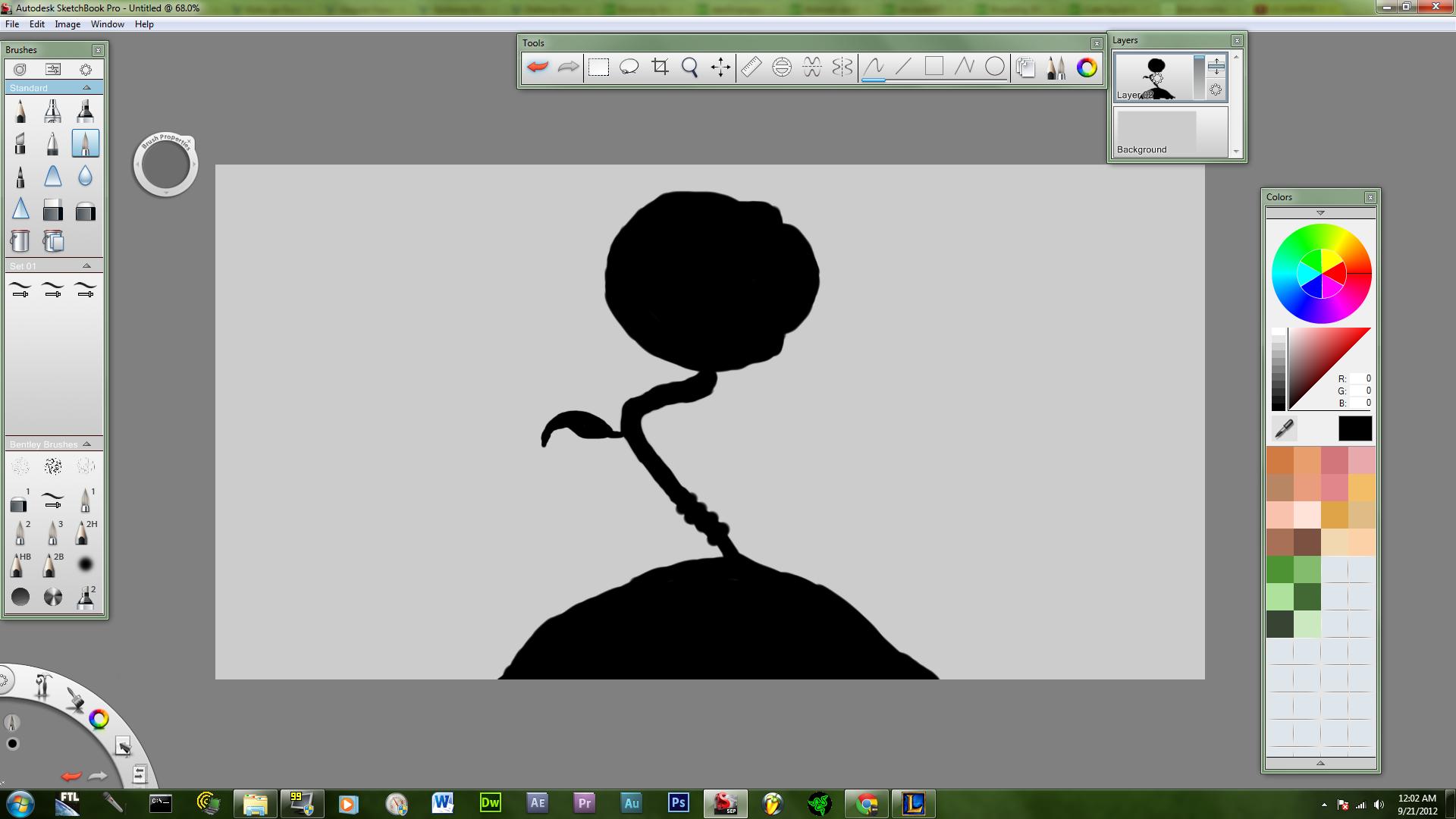Collapse the Standard brush set

click(86, 88)
